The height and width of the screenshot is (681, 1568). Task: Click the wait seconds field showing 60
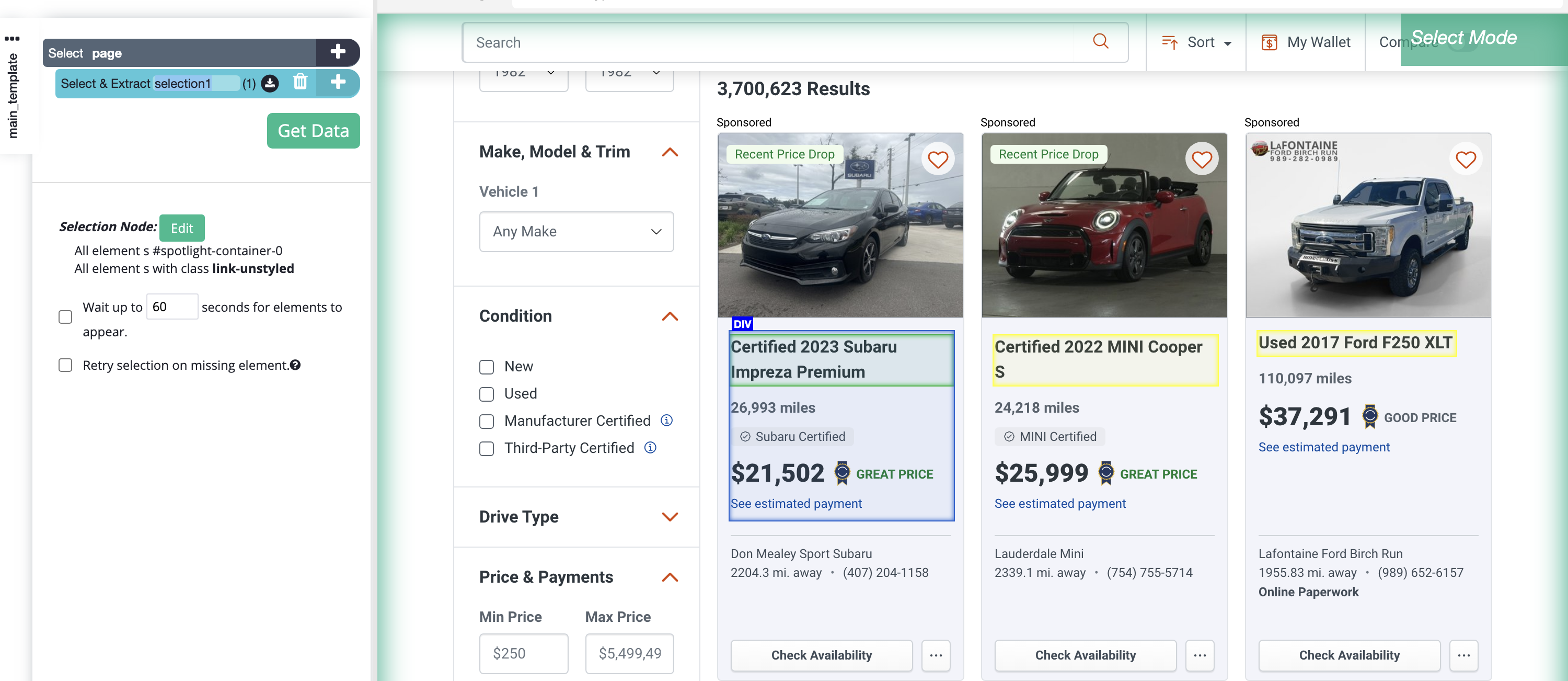(172, 307)
